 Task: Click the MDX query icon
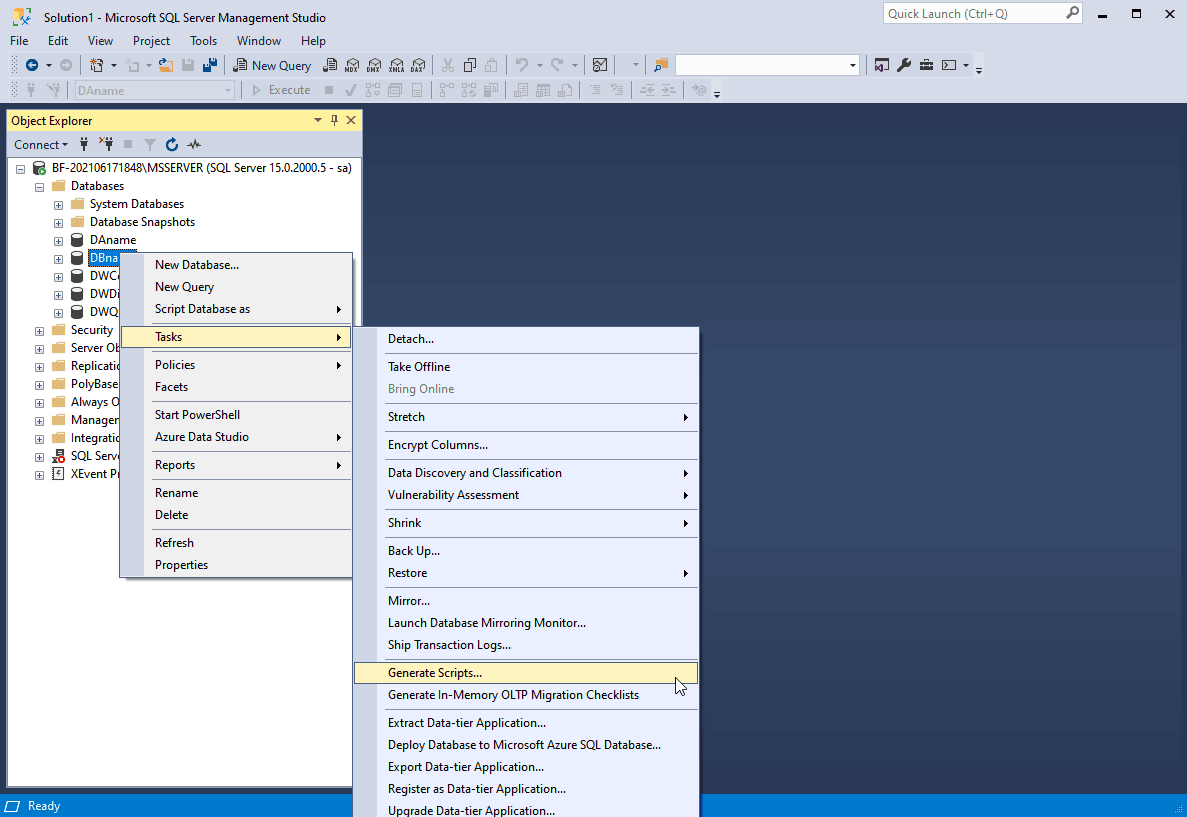(x=352, y=65)
